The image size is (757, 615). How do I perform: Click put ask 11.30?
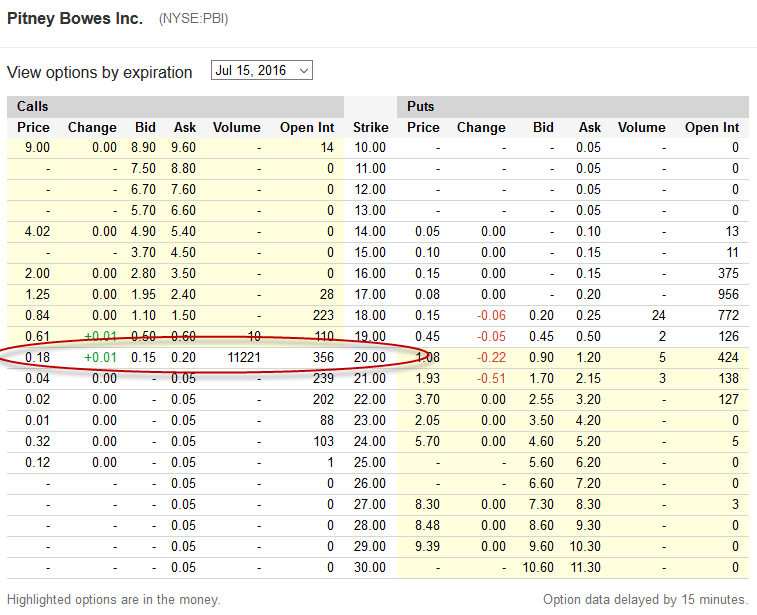pyautogui.click(x=586, y=567)
